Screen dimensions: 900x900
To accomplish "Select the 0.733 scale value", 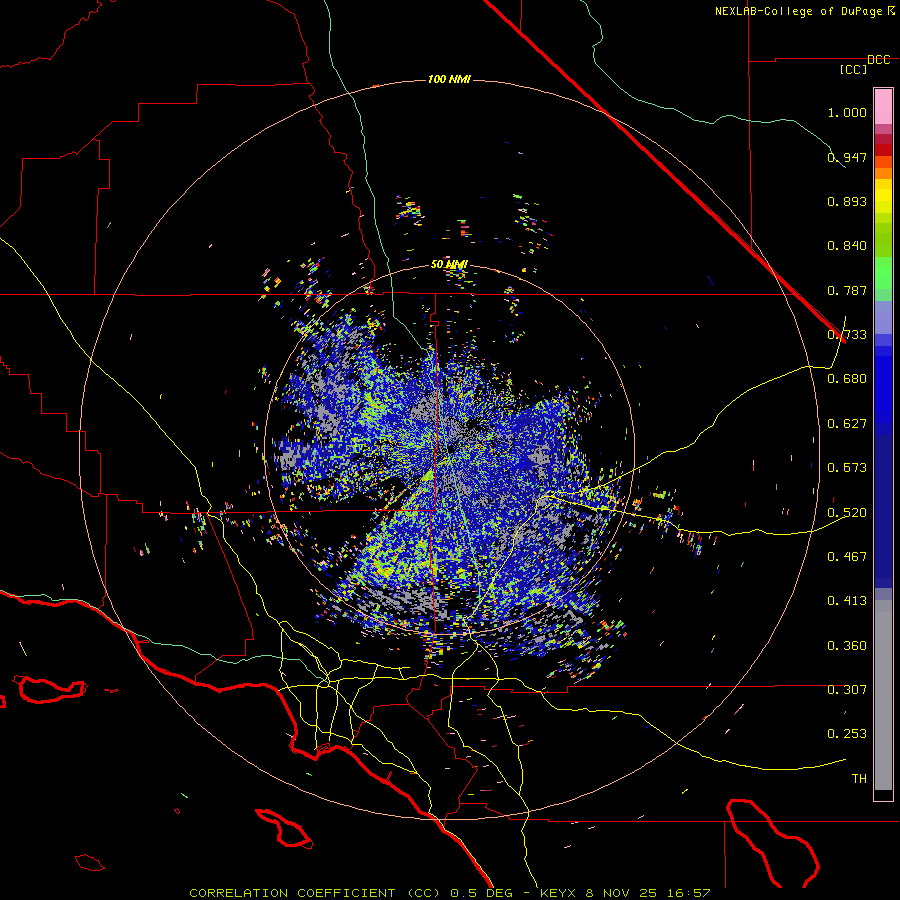I will click(847, 335).
